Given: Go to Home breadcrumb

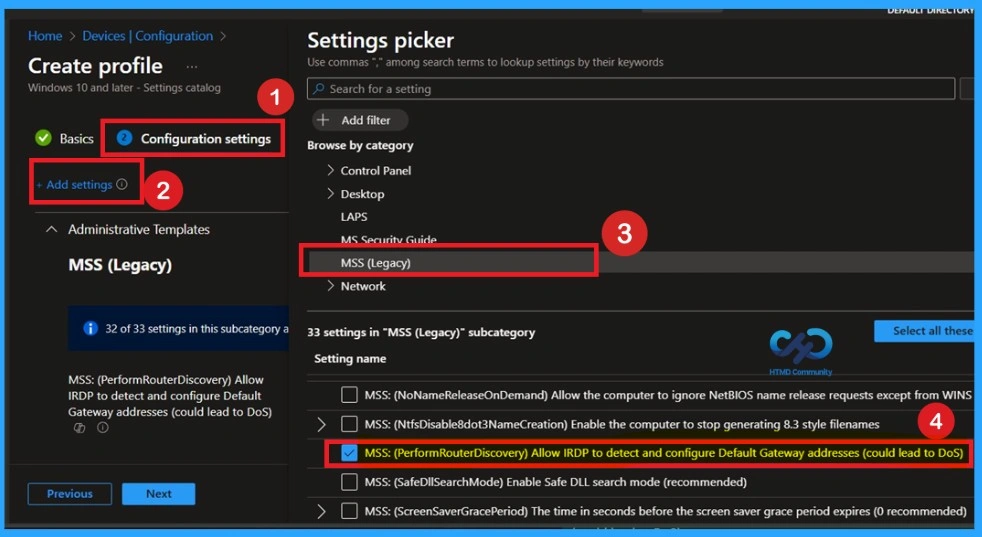Looking at the screenshot, I should pyautogui.click(x=45, y=36).
